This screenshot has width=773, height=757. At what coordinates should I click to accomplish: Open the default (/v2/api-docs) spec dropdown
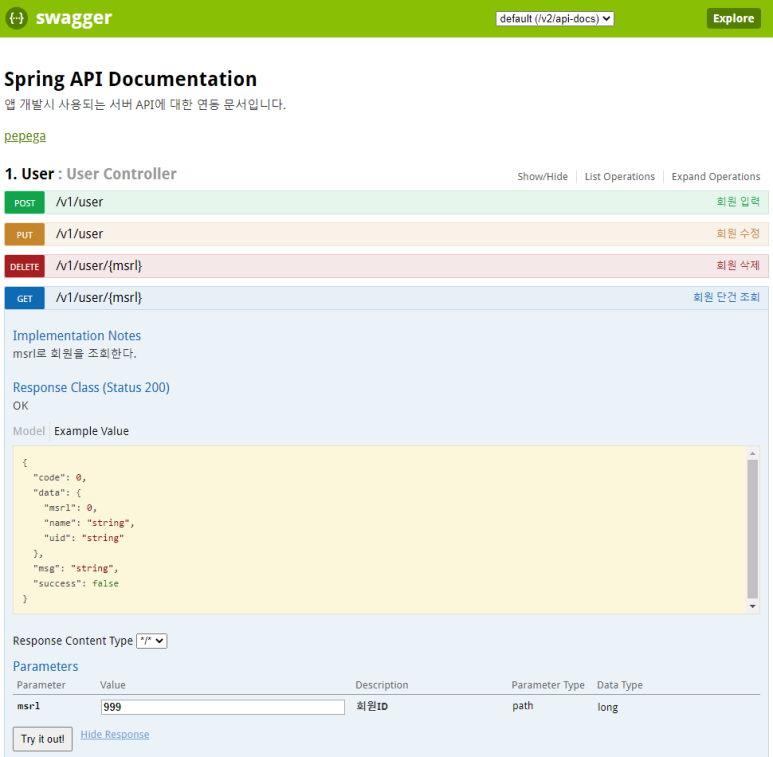[555, 19]
